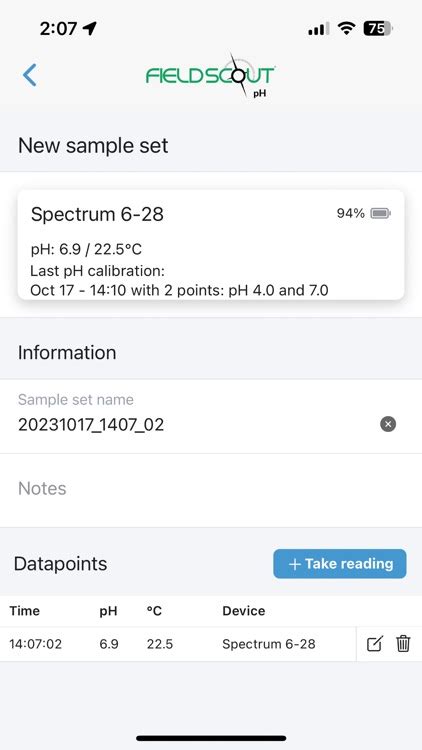
Task: Select the Device column header
Action: (x=244, y=611)
